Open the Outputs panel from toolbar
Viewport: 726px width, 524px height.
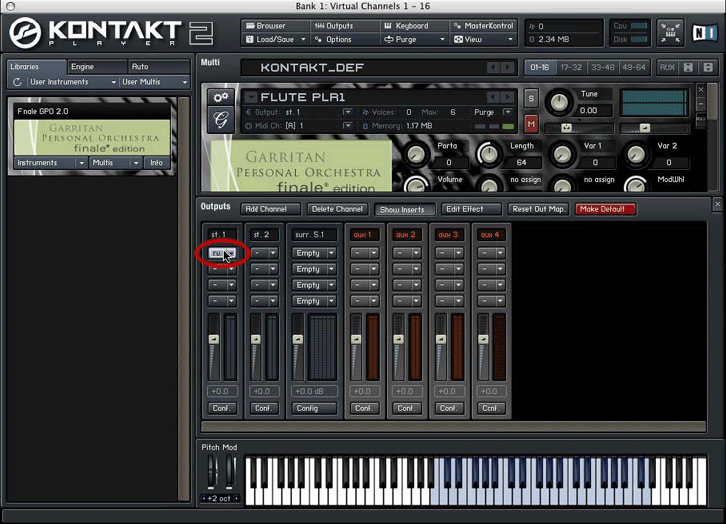(x=344, y=26)
